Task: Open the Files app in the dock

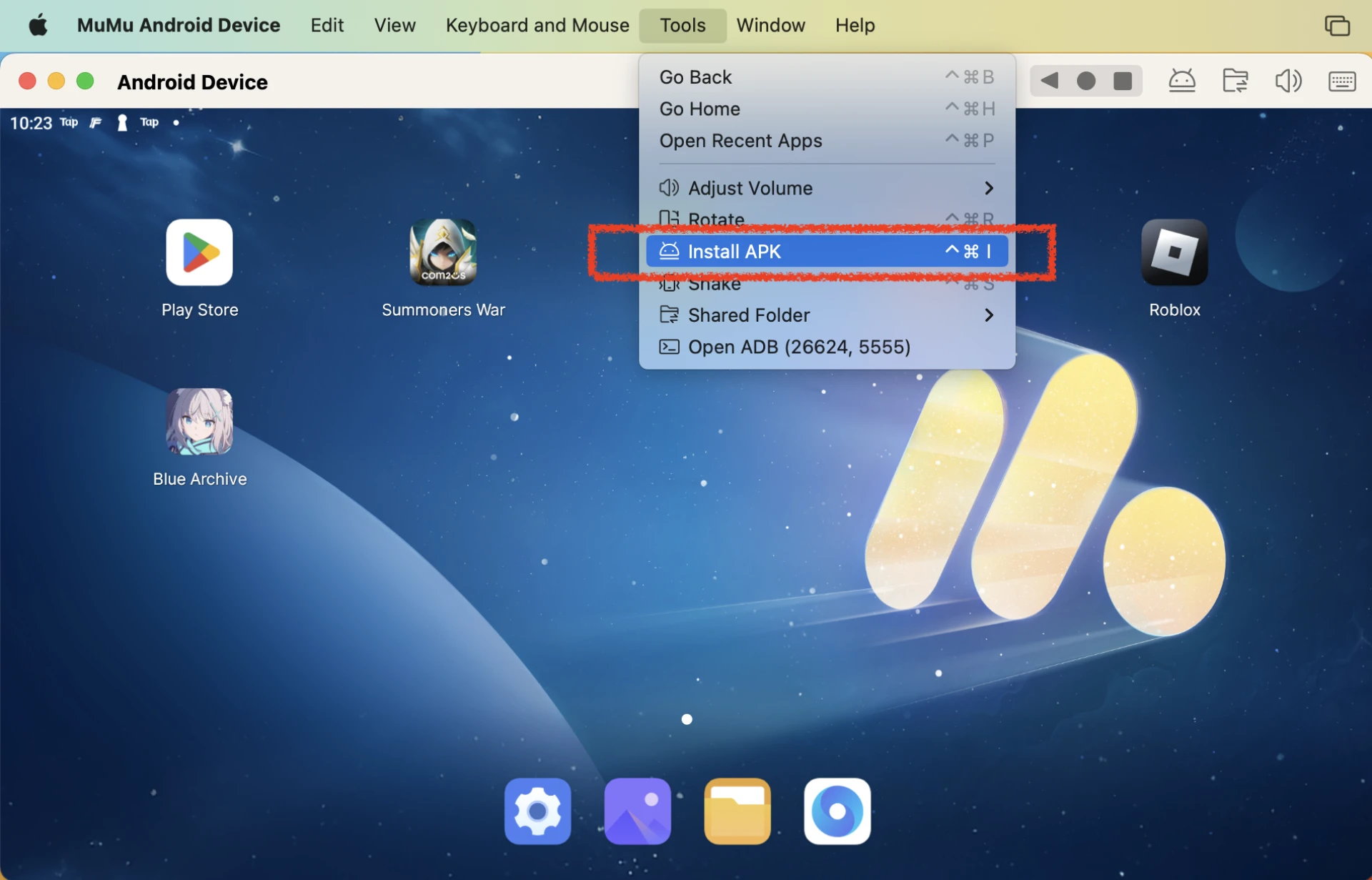Action: (x=737, y=811)
